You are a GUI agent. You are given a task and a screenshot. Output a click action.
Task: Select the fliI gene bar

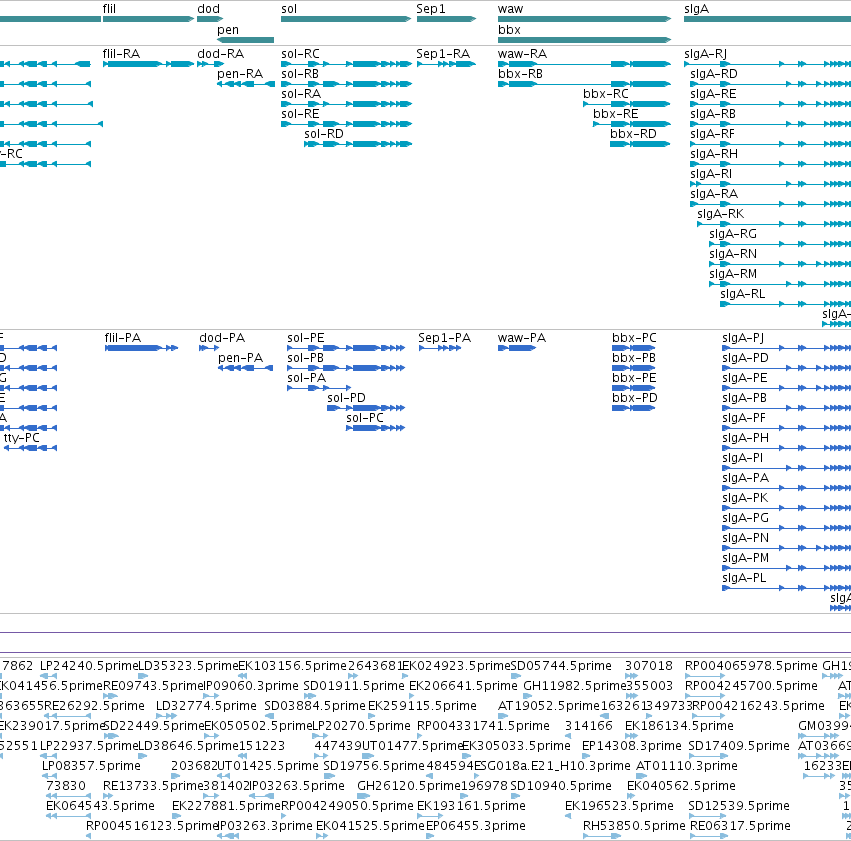[x=148, y=19]
